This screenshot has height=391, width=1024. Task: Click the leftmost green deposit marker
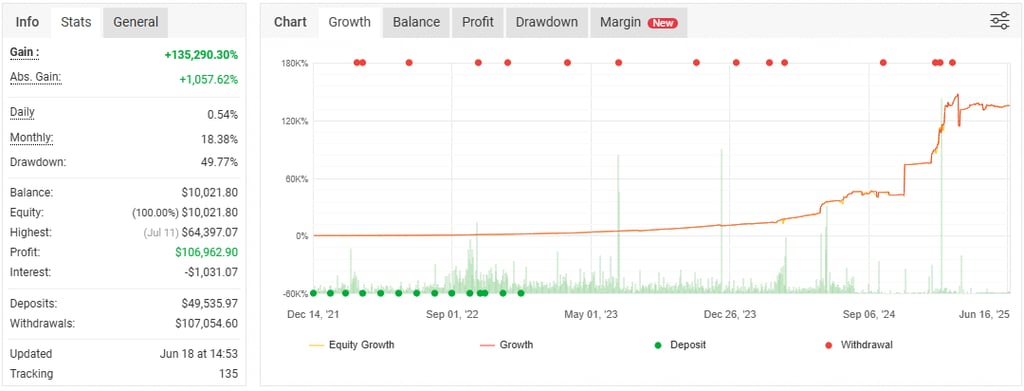click(x=313, y=293)
